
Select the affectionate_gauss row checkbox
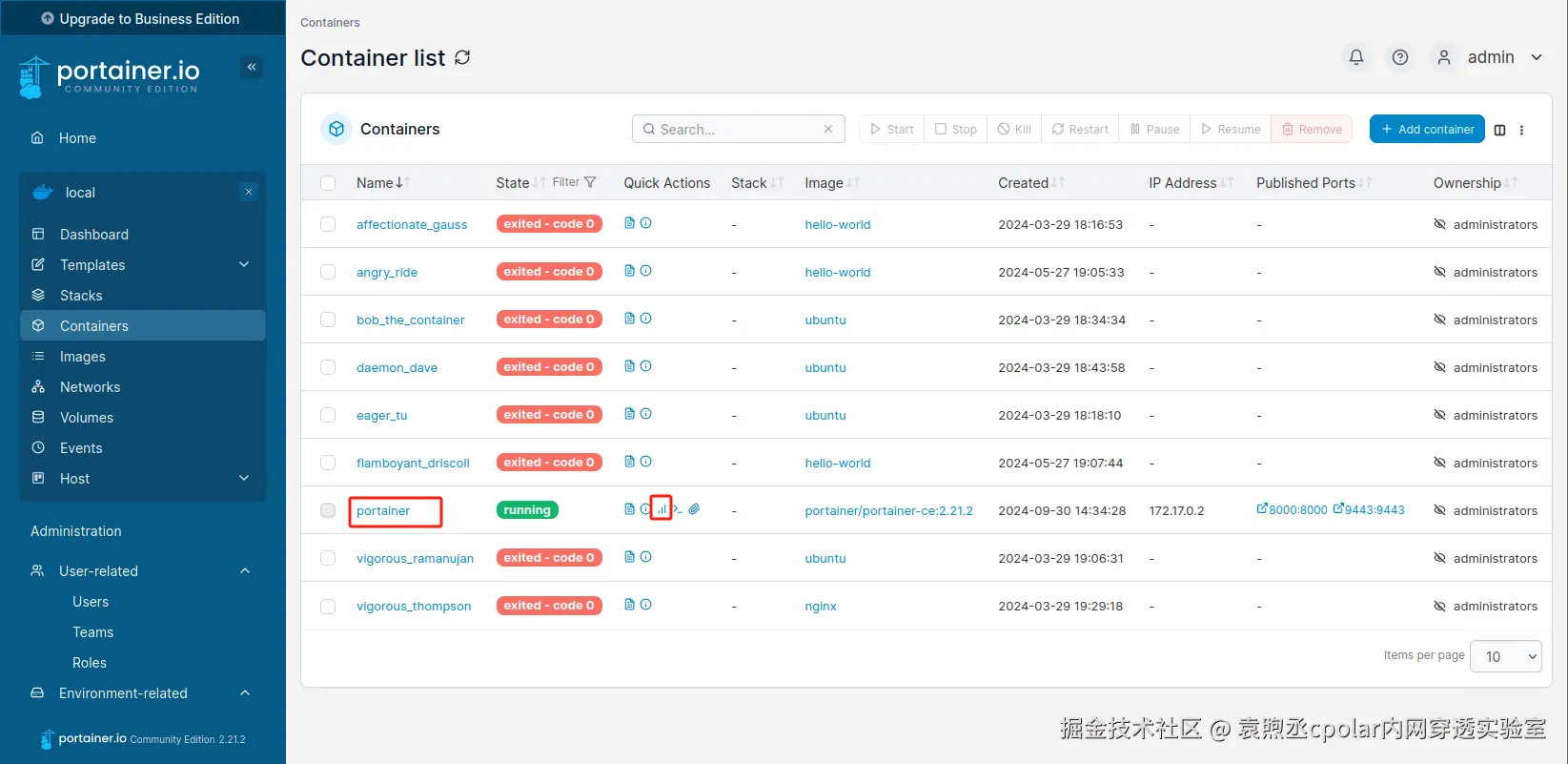[x=328, y=224]
